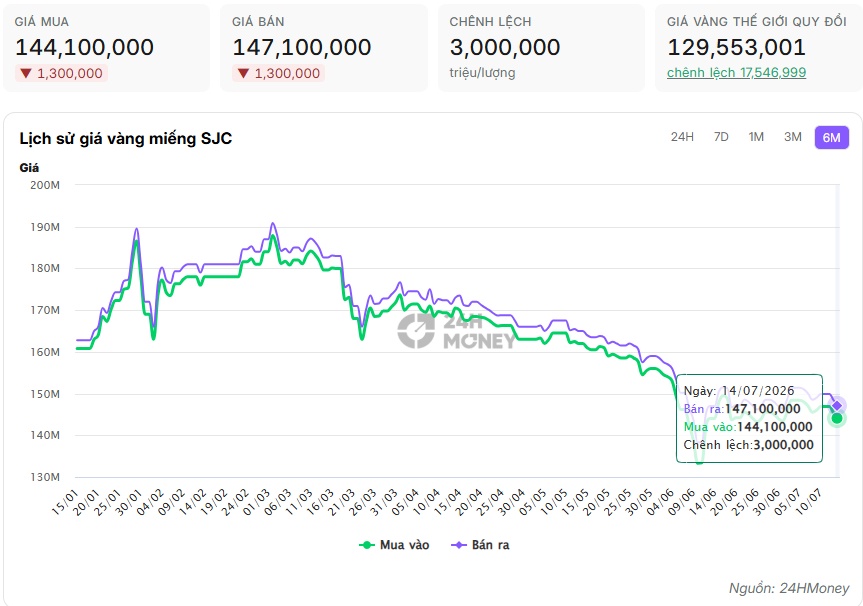Image resolution: width=863 pixels, height=606 pixels.
Task: Click the 130M y-axis label
Action: click(45, 477)
